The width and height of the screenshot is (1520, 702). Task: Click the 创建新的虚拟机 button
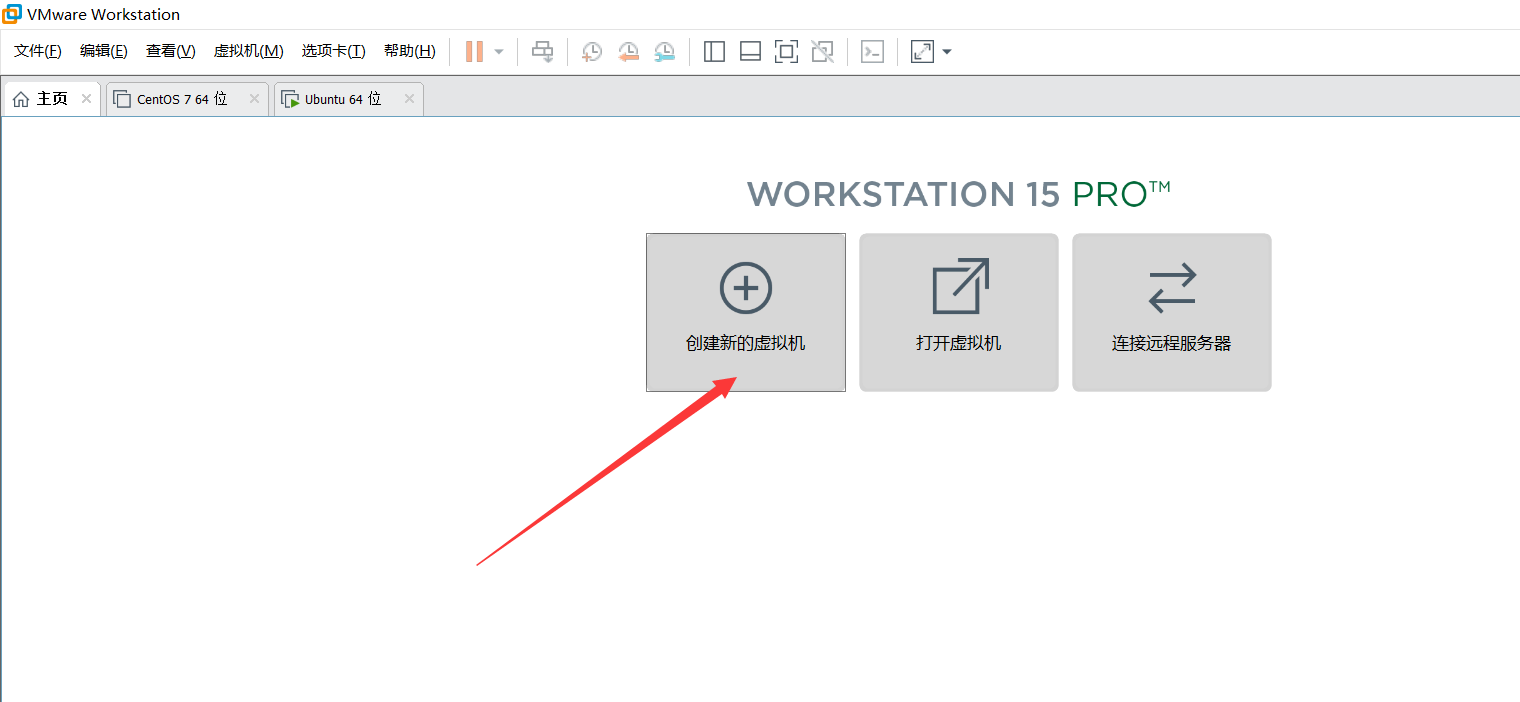[746, 312]
